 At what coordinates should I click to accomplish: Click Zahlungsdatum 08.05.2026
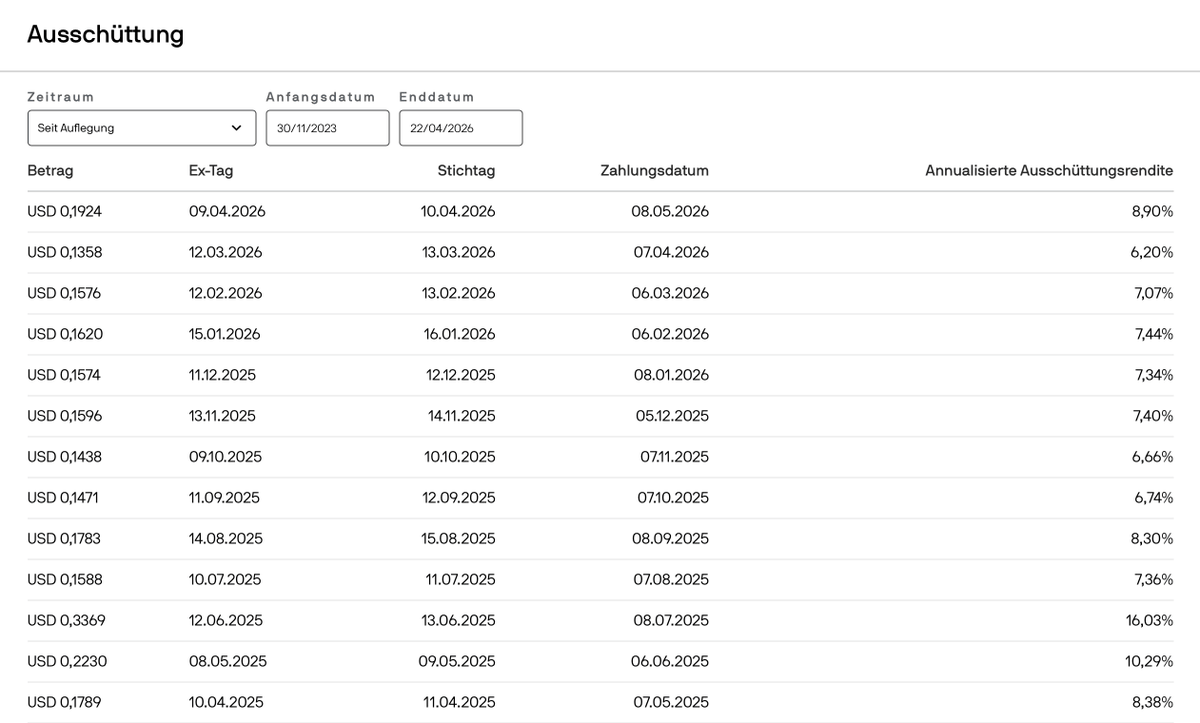671,212
